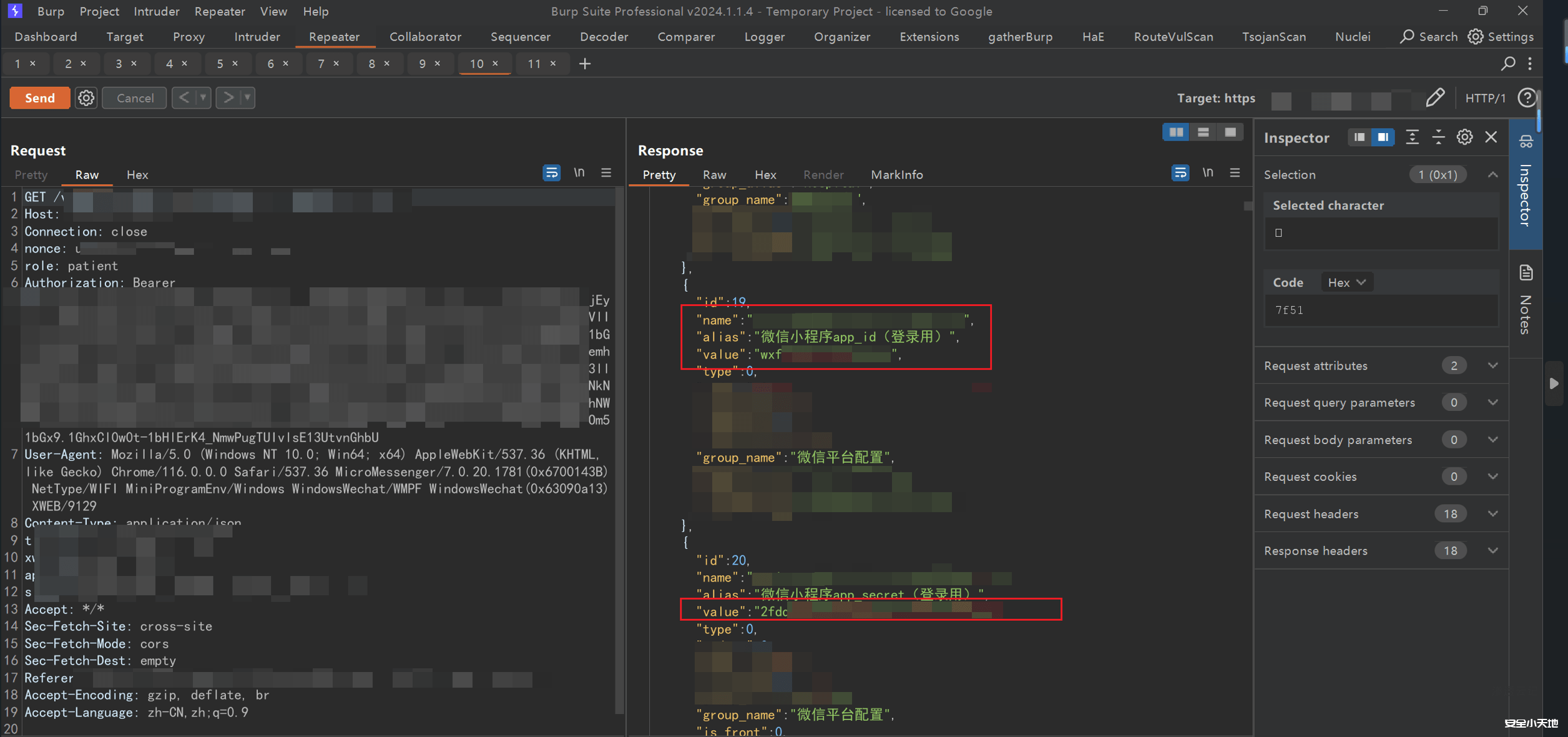The width and height of the screenshot is (1568, 737).
Task: Add a new Repeater tab
Action: point(585,64)
